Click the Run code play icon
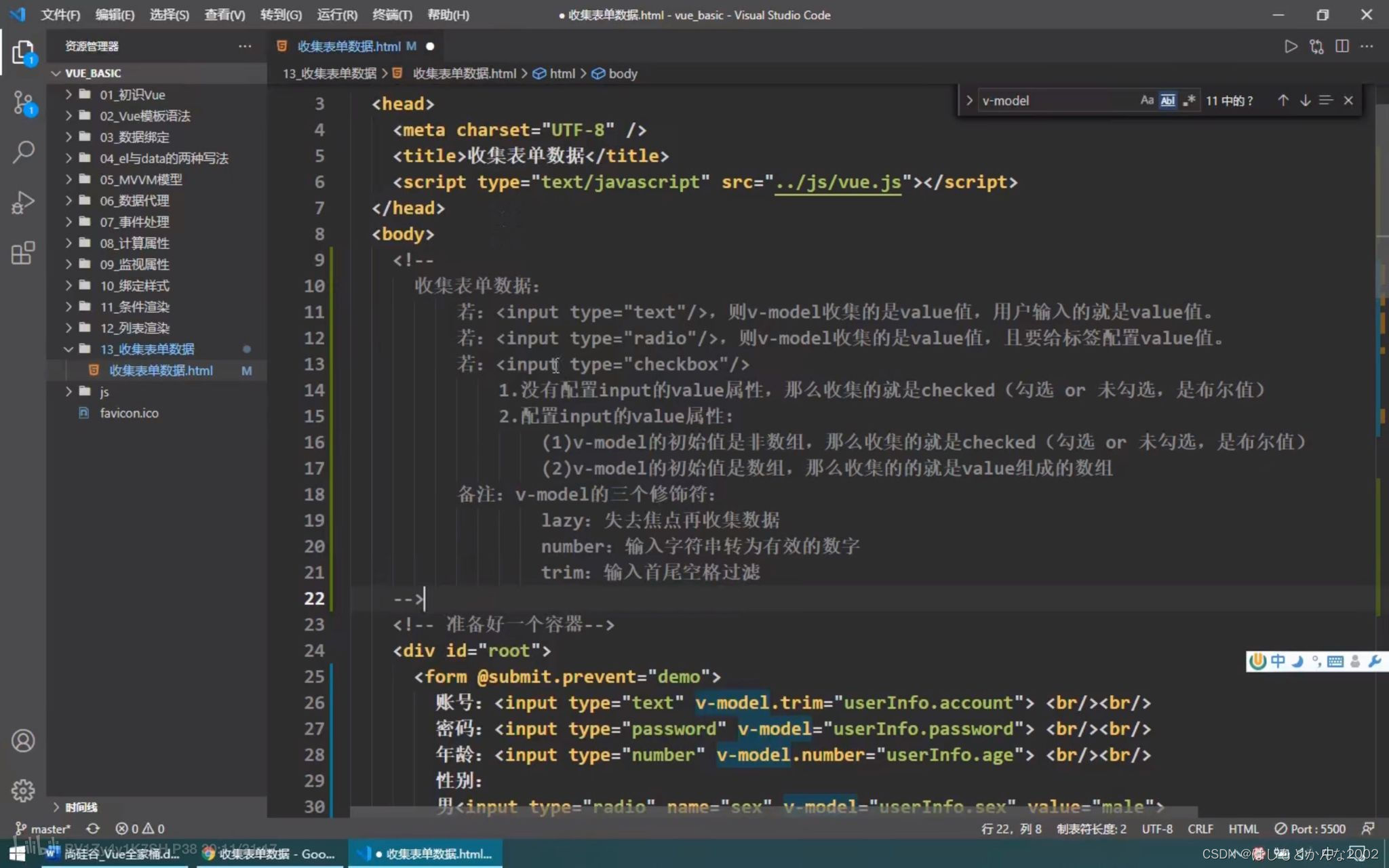 click(1291, 46)
